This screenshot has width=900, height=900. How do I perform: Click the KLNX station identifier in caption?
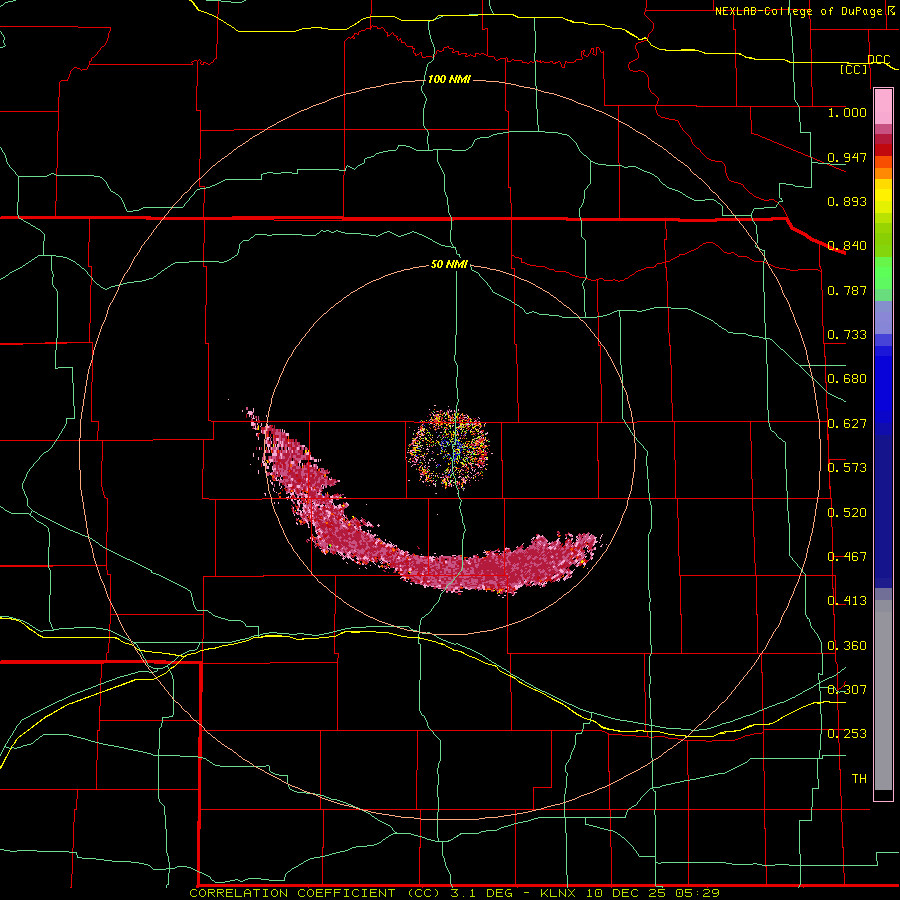[x=557, y=893]
